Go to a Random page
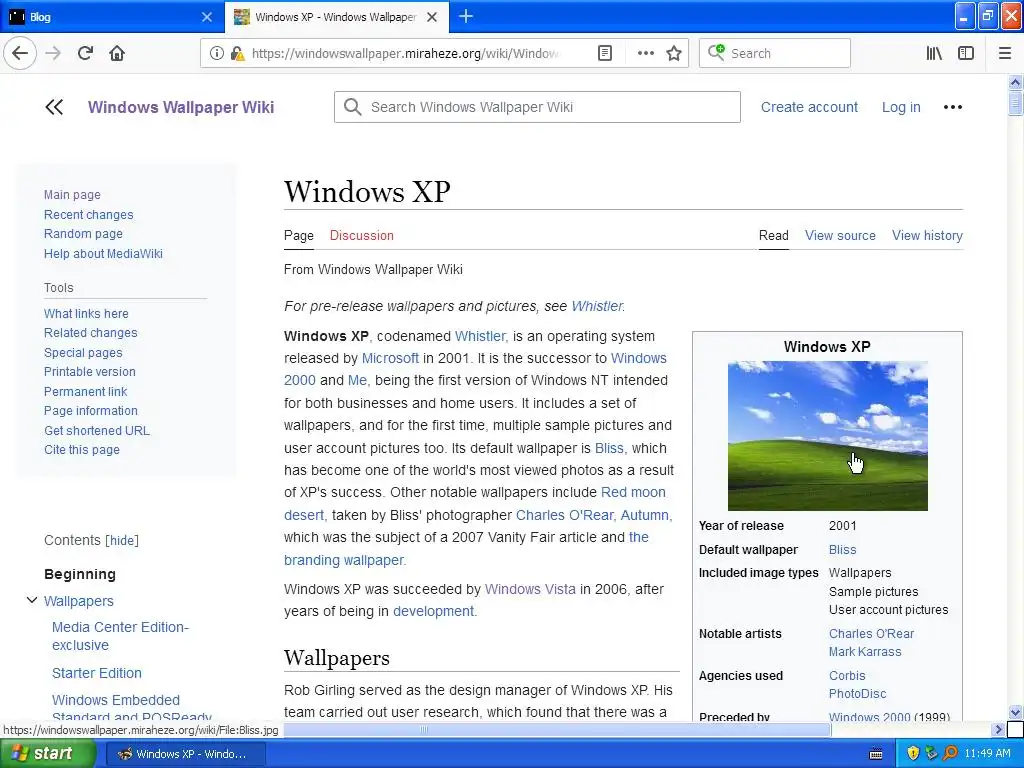This screenshot has height=768, width=1024. pyautogui.click(x=83, y=234)
